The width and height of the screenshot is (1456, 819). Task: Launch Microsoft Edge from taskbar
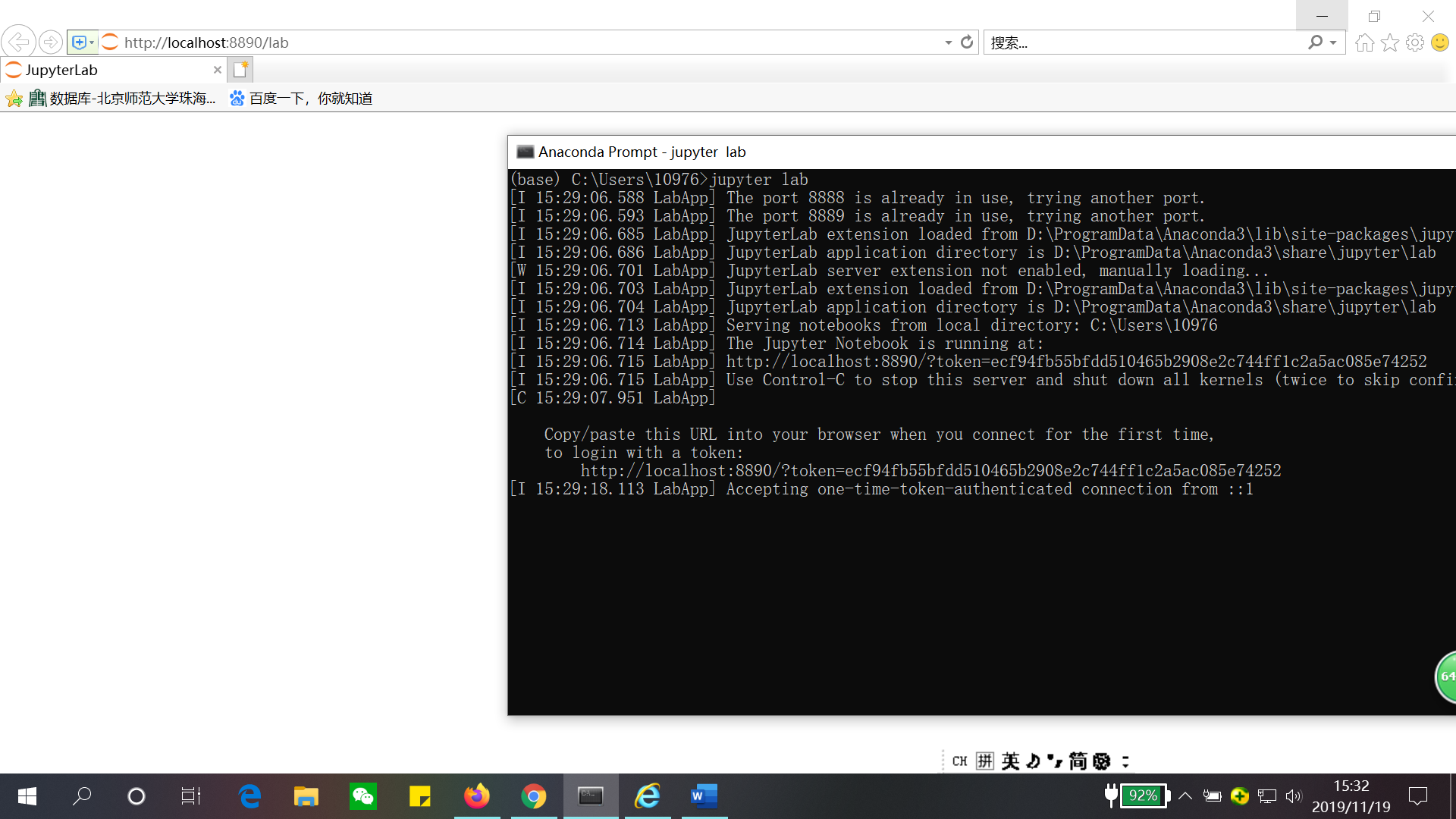click(249, 796)
